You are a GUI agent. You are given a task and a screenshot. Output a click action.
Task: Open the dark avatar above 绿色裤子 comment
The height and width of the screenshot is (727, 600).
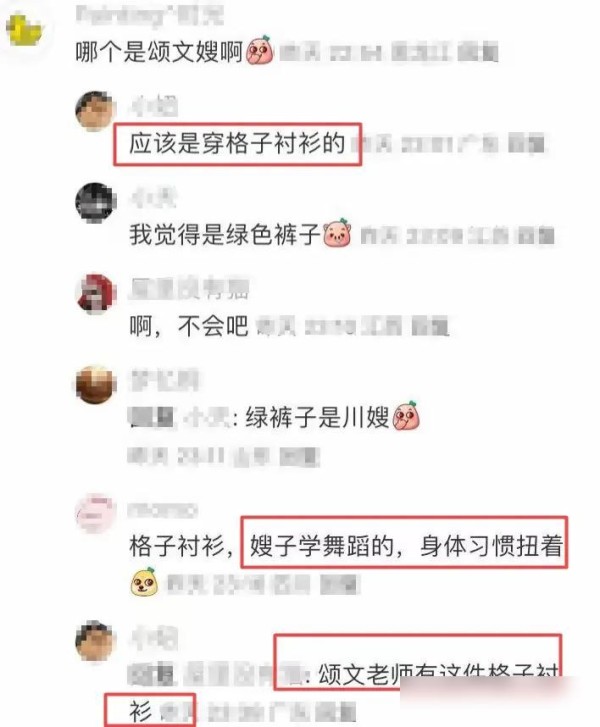[95, 203]
